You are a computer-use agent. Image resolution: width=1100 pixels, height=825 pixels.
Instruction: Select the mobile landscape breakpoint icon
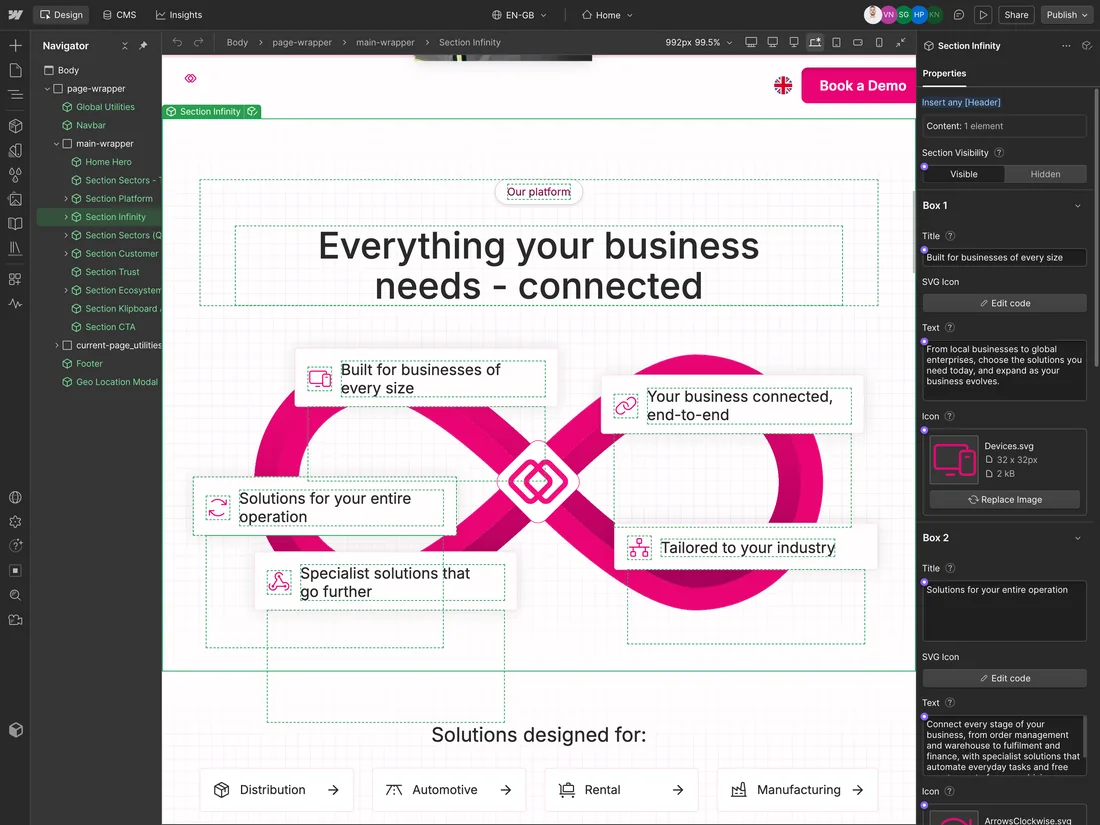(x=857, y=42)
